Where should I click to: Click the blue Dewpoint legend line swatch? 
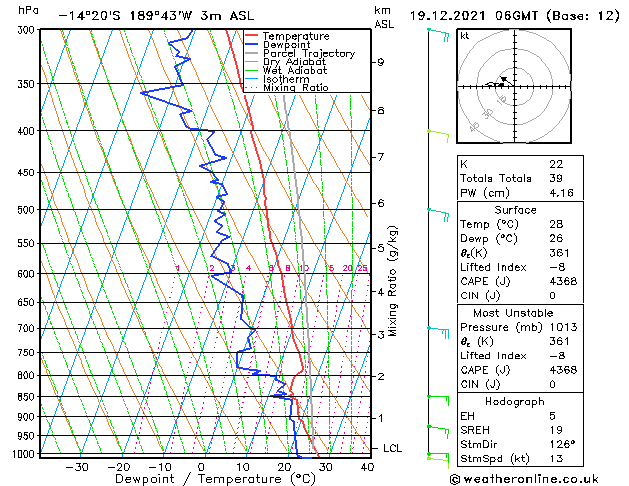pyautogui.click(x=252, y=44)
